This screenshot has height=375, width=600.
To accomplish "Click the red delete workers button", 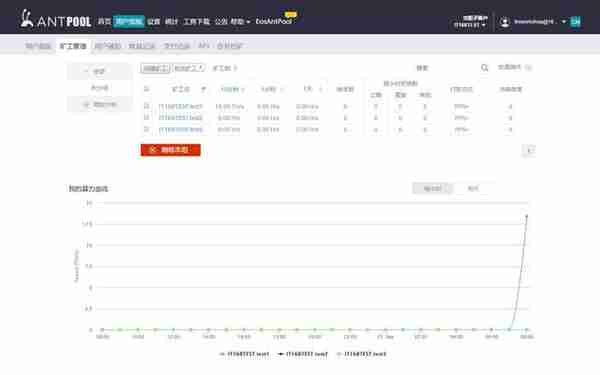I will click(x=171, y=150).
